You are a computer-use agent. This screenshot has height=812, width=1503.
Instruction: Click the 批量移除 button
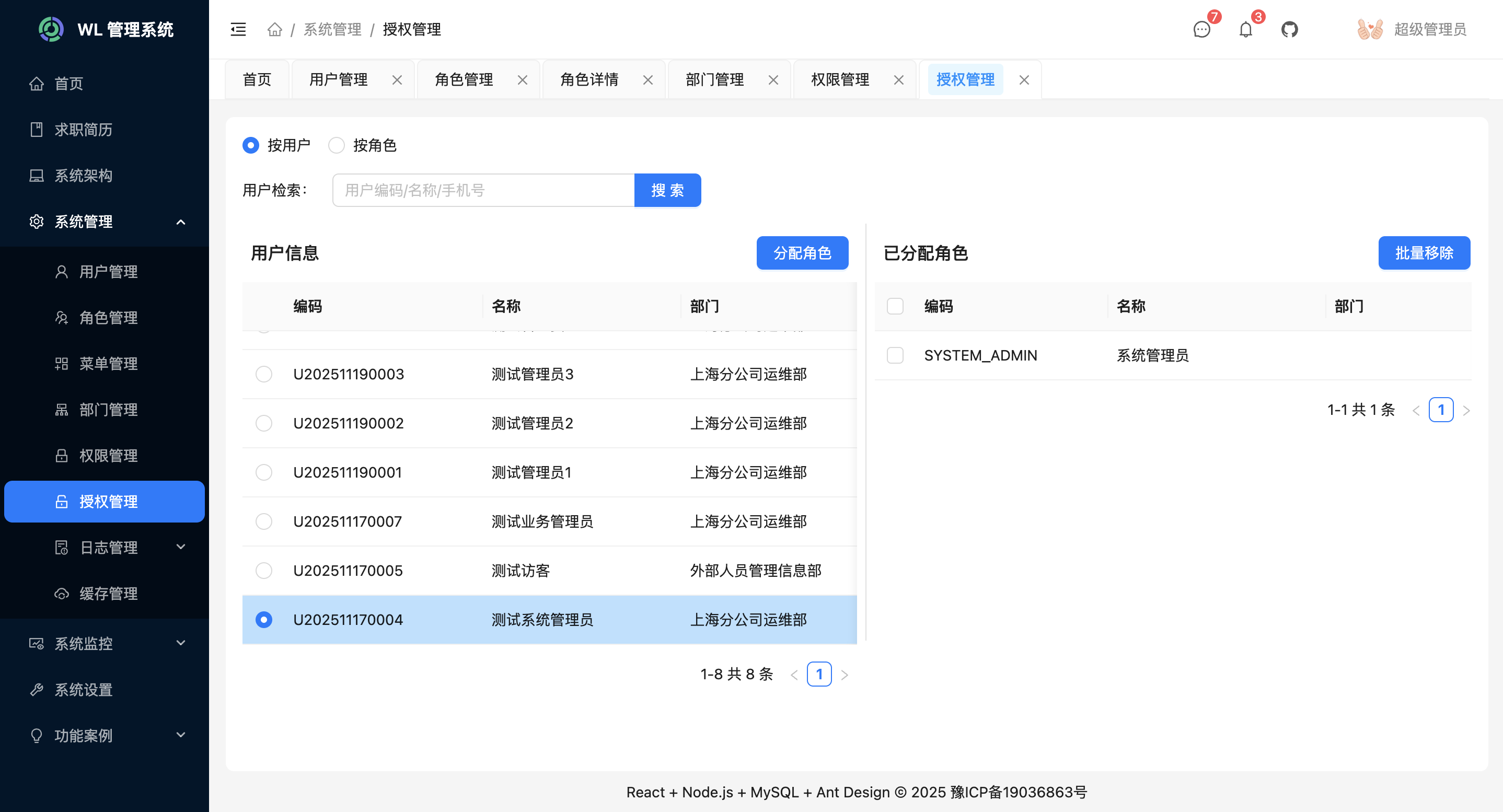[1424, 252]
